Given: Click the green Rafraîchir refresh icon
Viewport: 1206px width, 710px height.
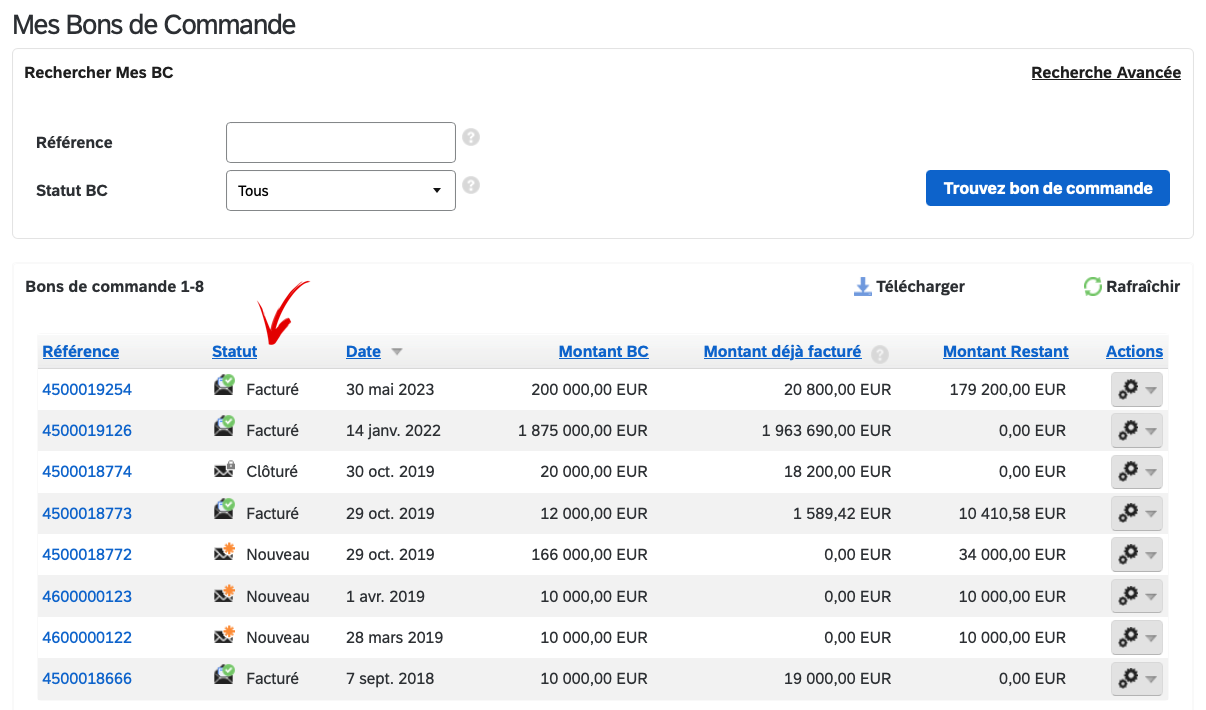Looking at the screenshot, I should click(x=1093, y=287).
